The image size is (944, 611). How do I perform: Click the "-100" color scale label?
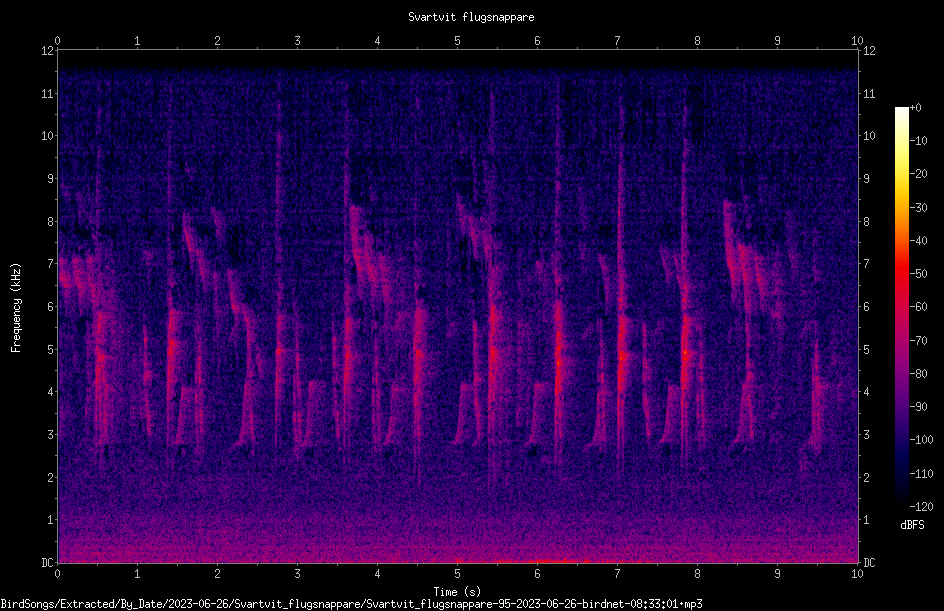point(921,439)
